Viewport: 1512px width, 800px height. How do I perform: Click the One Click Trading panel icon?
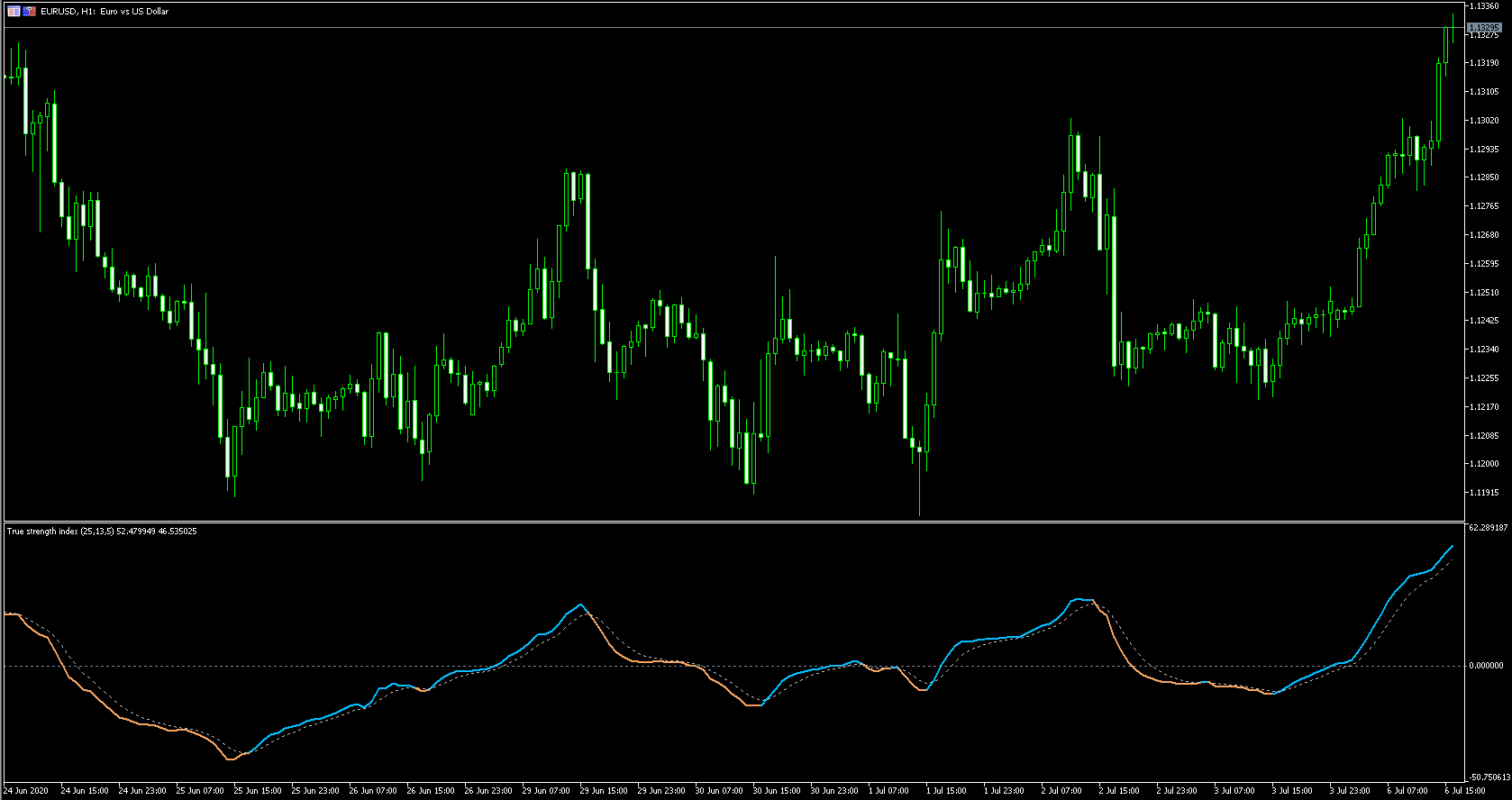(14, 12)
